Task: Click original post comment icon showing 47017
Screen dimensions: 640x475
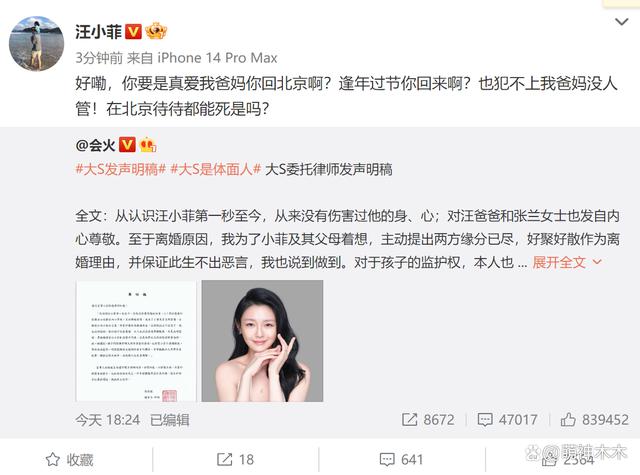Action: 507,420
